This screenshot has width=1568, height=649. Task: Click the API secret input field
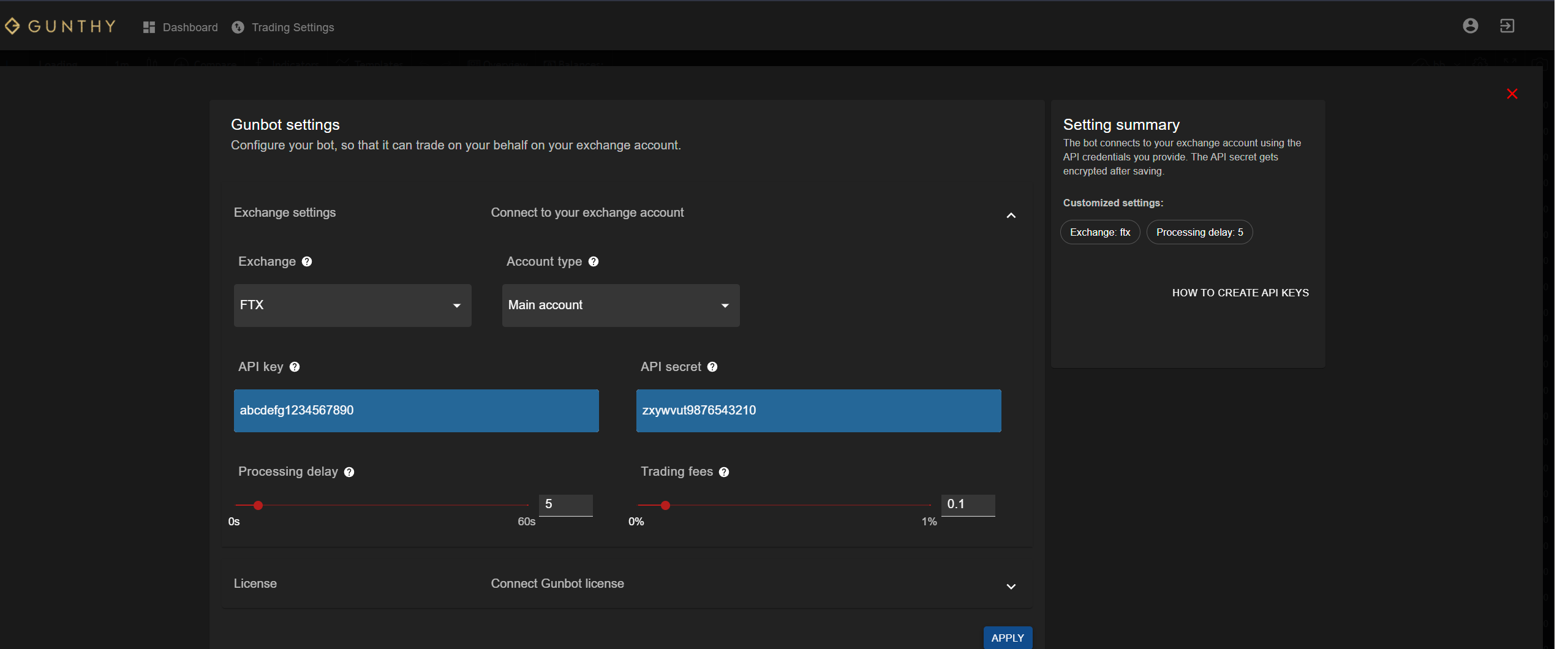pos(818,411)
